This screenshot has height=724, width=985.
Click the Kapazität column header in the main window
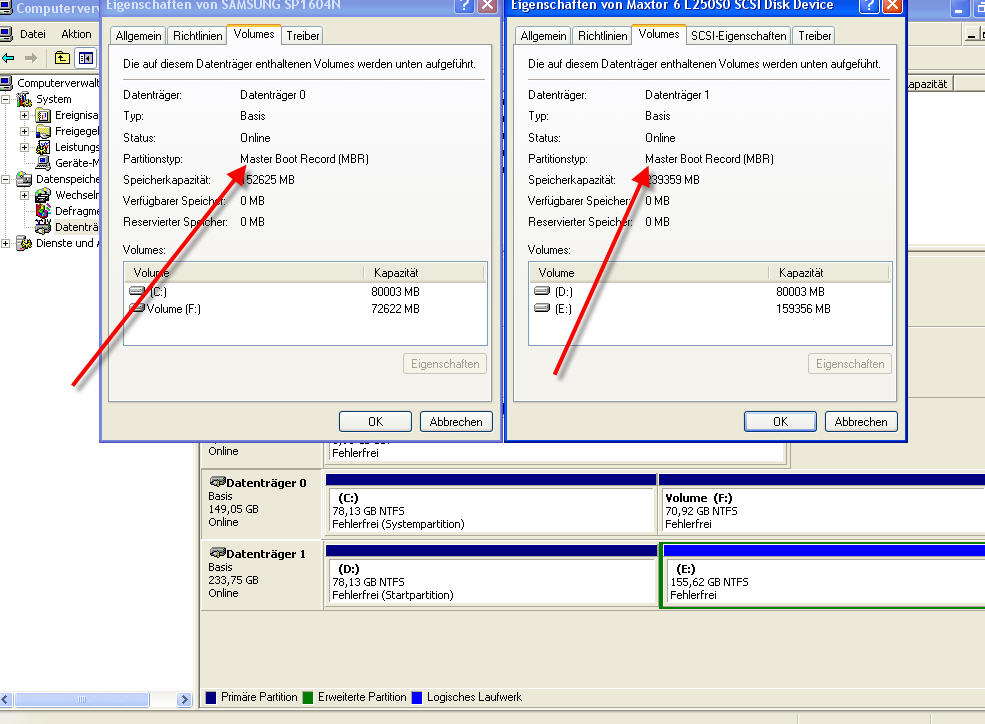pos(929,84)
